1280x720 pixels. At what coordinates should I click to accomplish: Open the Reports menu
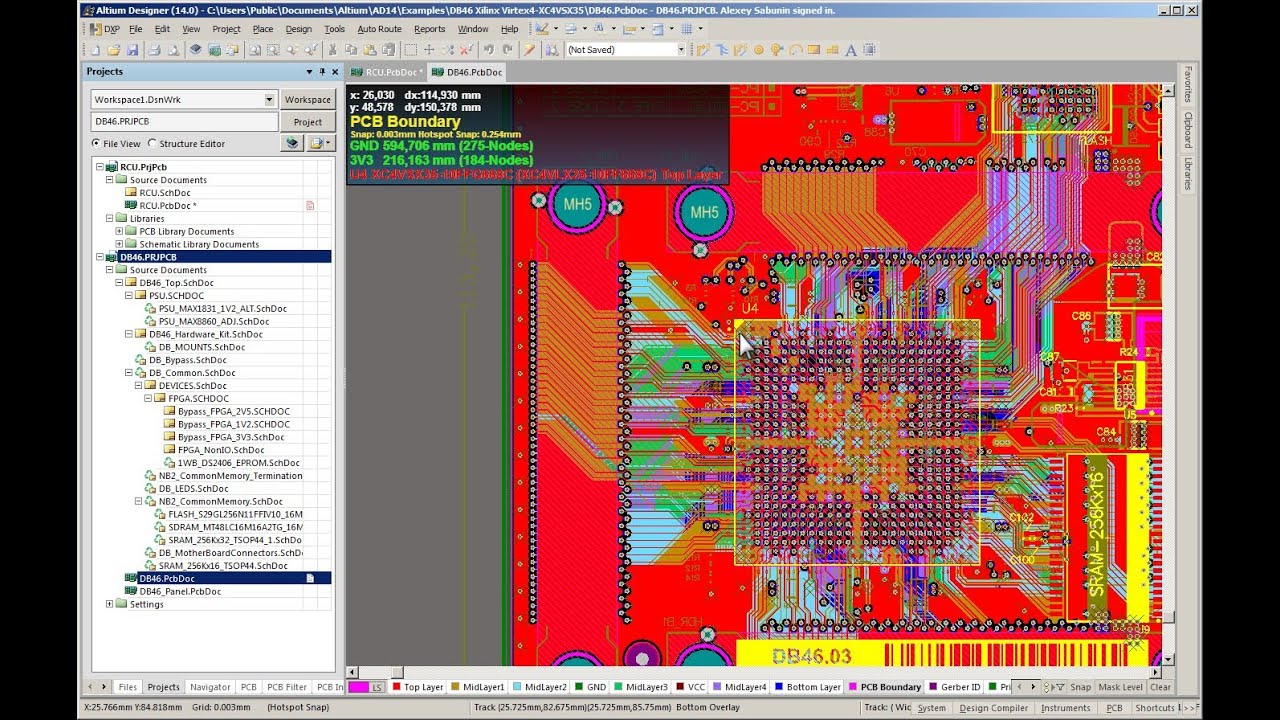click(430, 29)
